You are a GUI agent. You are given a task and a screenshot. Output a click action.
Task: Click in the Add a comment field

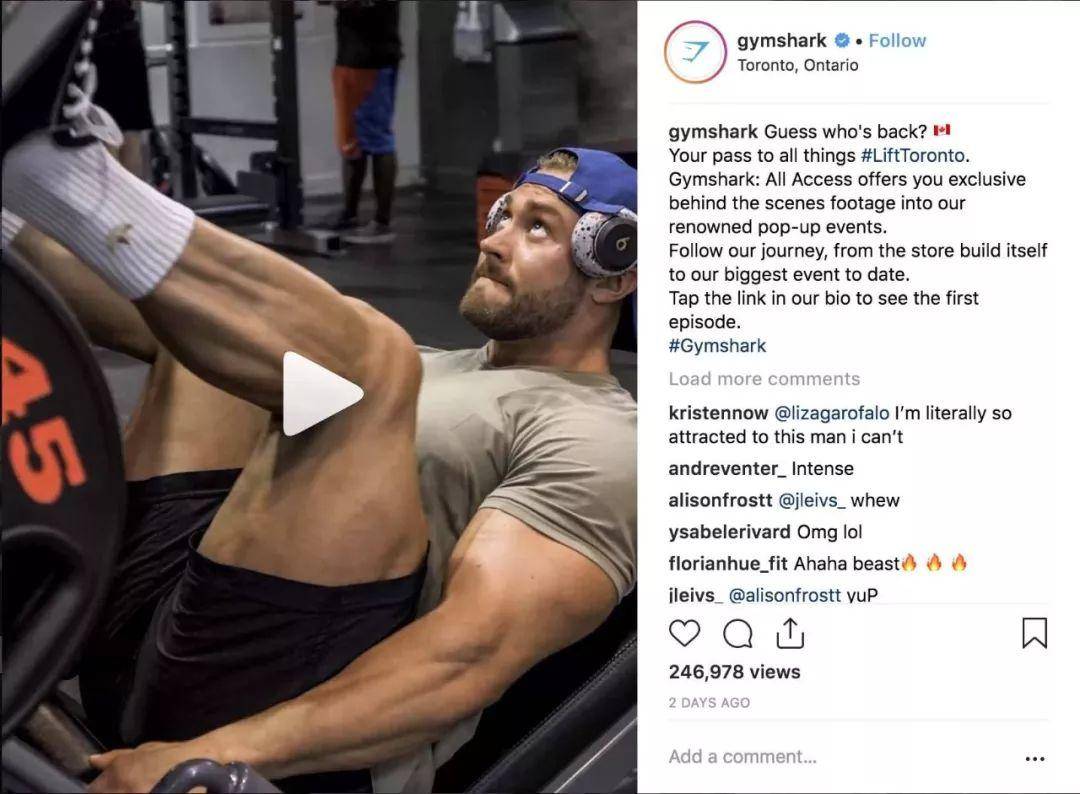click(x=840, y=757)
